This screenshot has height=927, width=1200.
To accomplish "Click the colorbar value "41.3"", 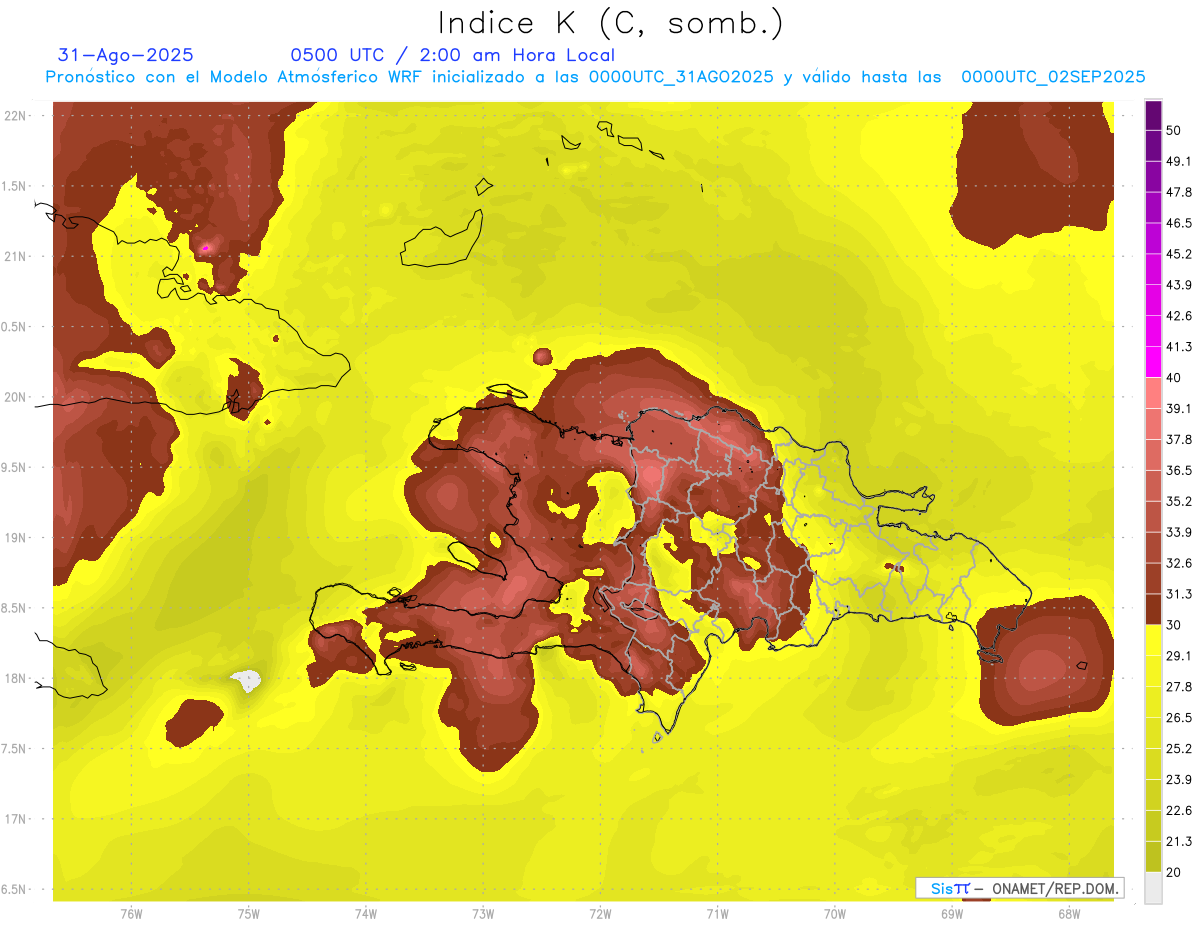I will coord(1179,347).
